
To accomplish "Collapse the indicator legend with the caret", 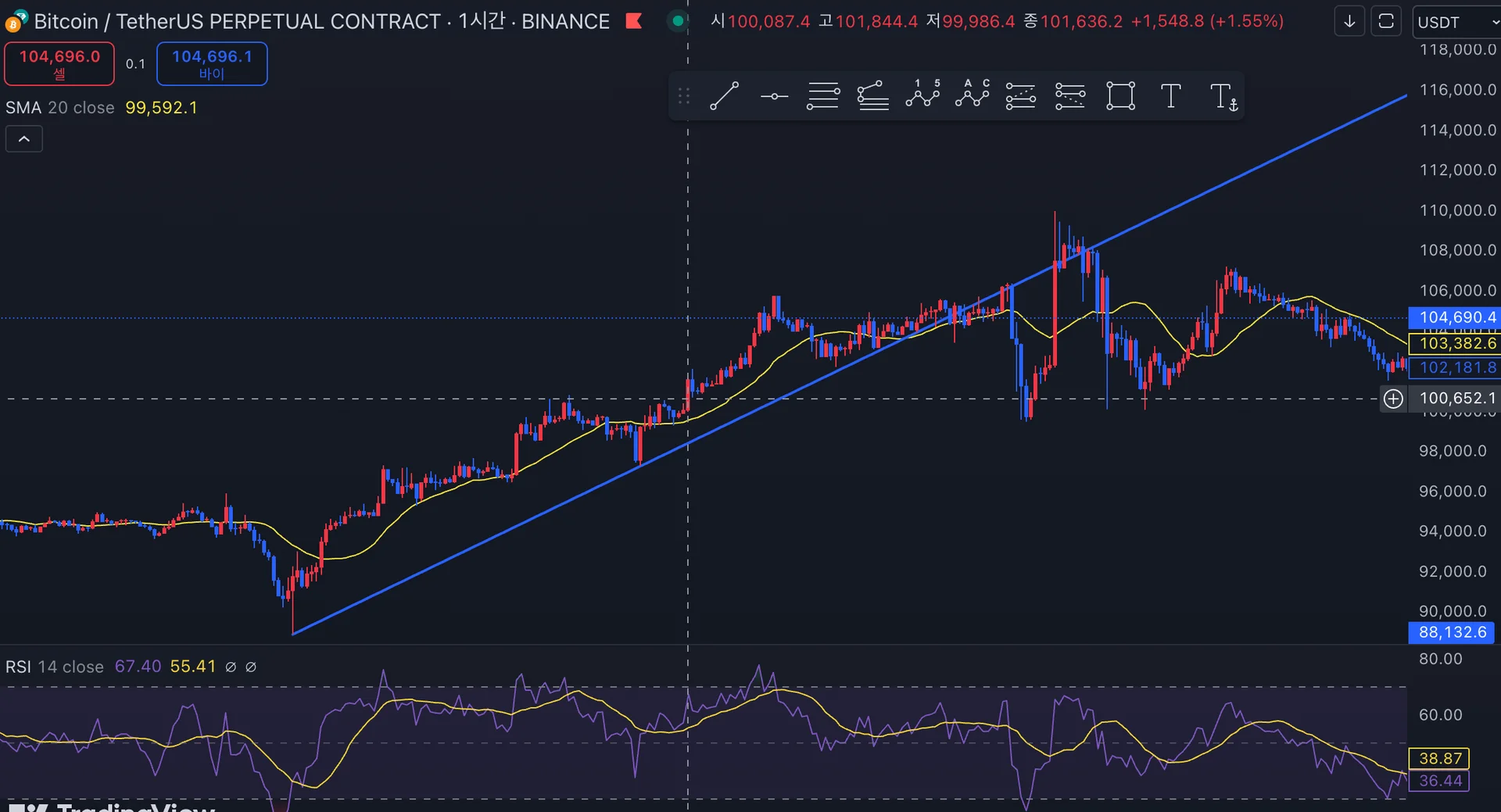I will [24, 139].
